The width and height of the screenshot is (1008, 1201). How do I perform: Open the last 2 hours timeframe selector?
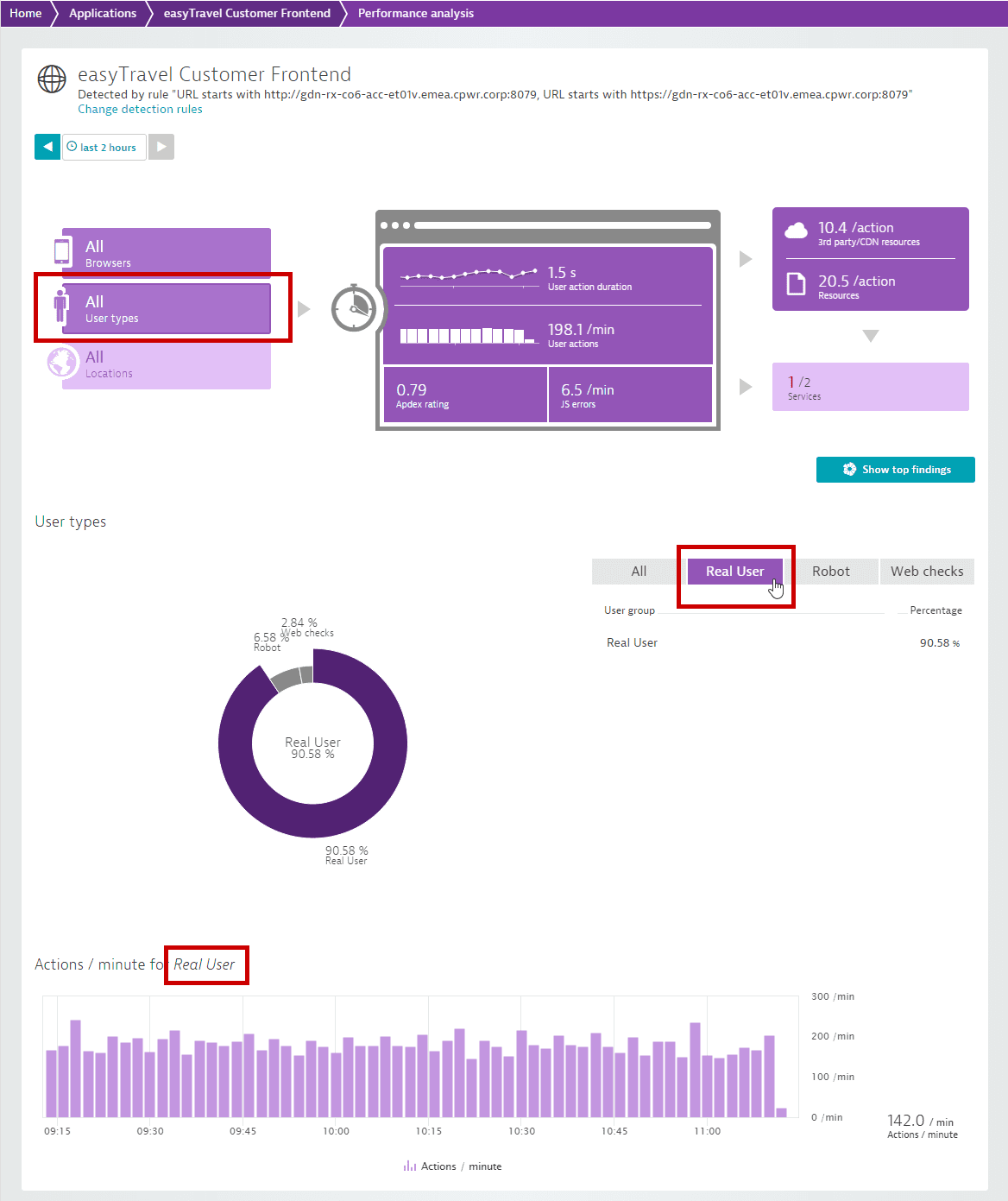click(104, 147)
